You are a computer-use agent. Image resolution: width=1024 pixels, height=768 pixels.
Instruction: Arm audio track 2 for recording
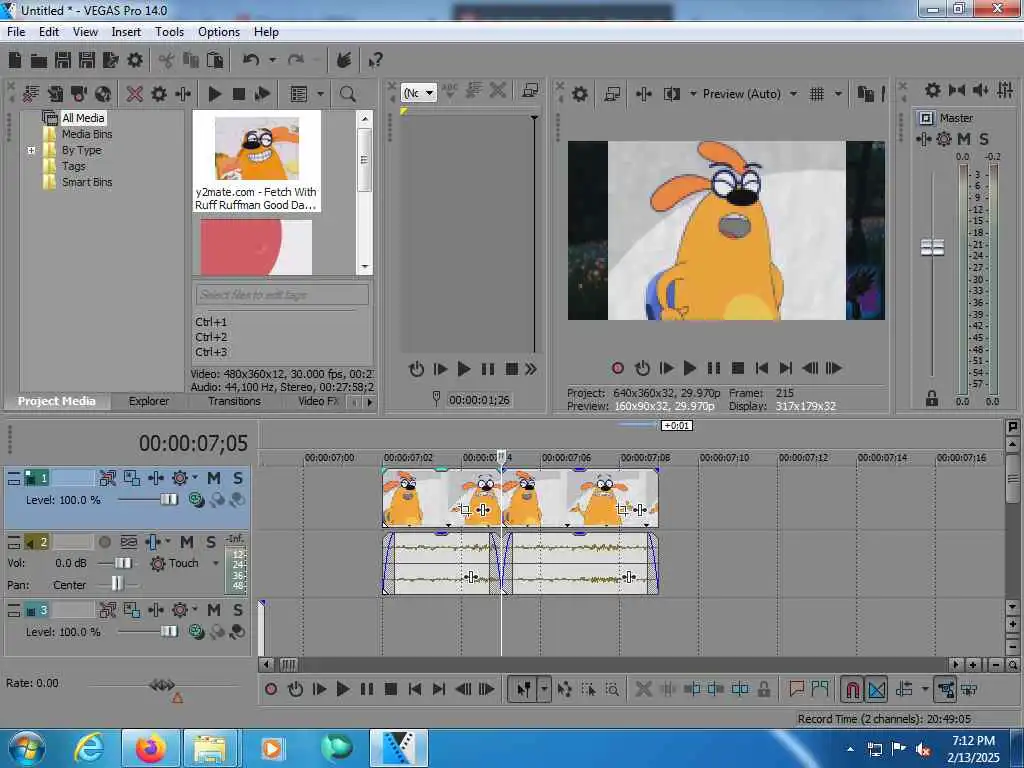[104, 542]
